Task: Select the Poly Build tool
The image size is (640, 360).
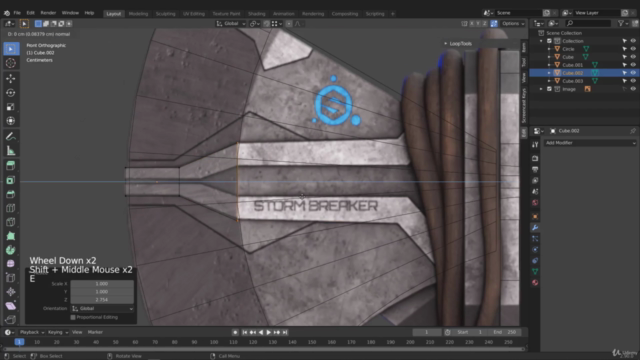Action: coord(11,236)
